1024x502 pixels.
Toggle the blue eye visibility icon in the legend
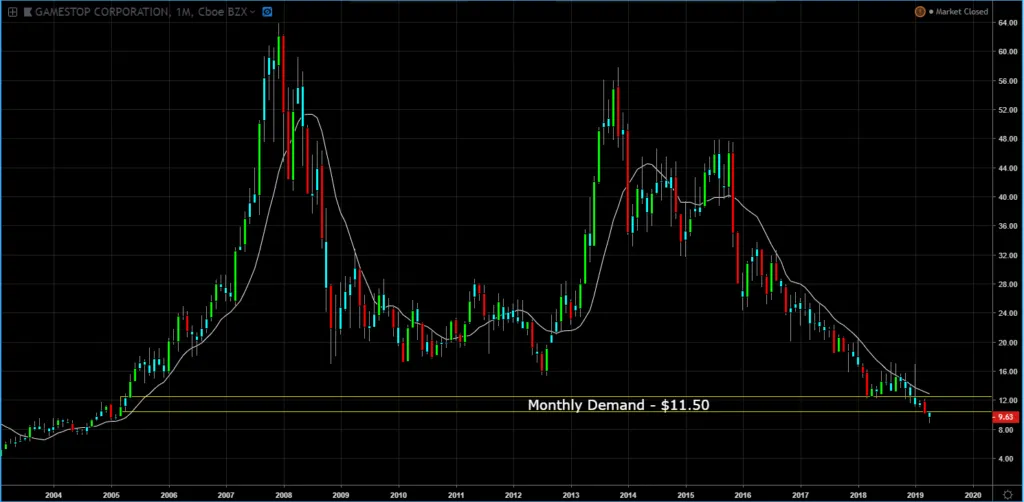(267, 11)
